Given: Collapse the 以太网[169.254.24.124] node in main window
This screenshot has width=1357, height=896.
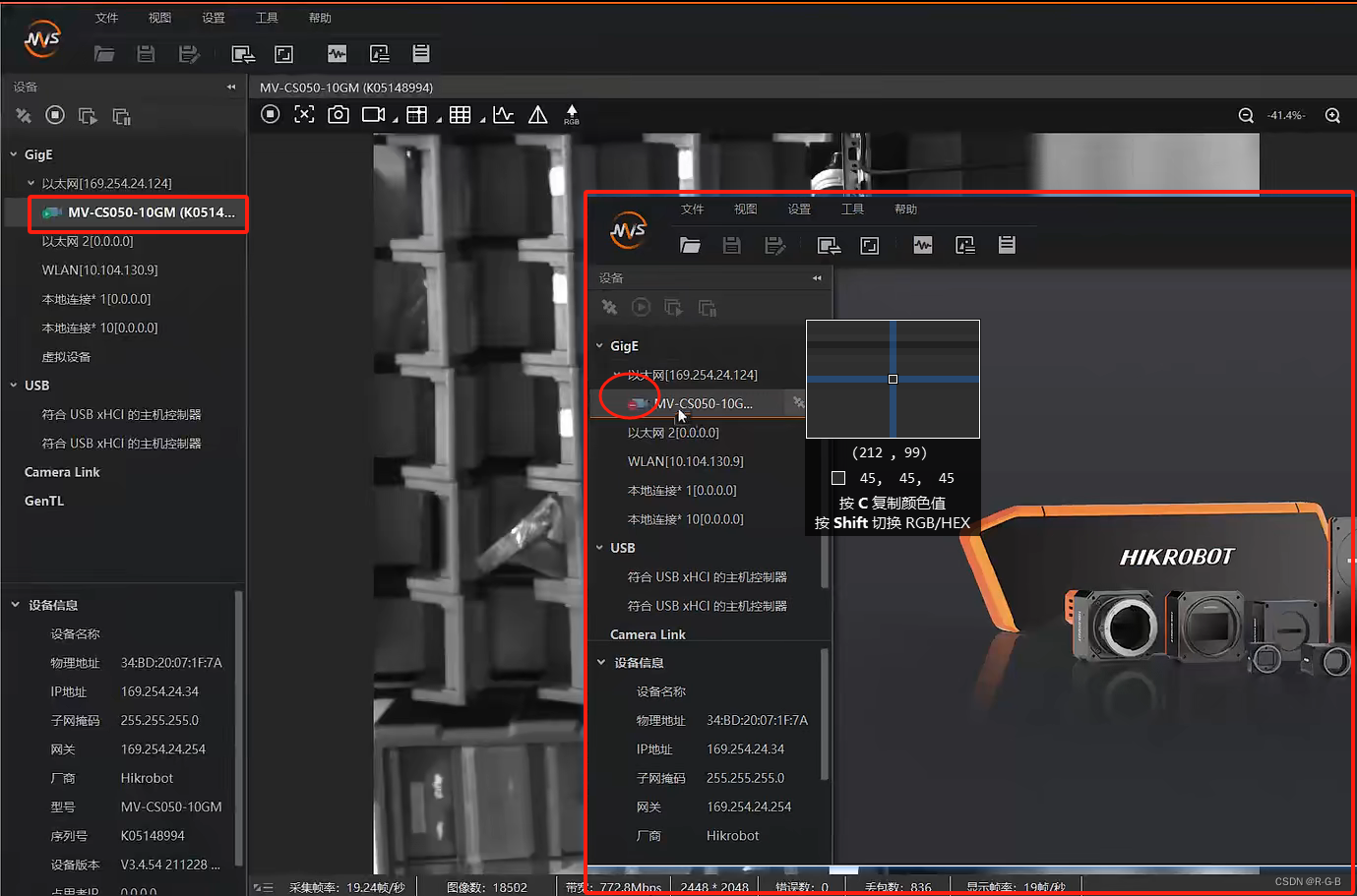Looking at the screenshot, I should click(x=31, y=183).
